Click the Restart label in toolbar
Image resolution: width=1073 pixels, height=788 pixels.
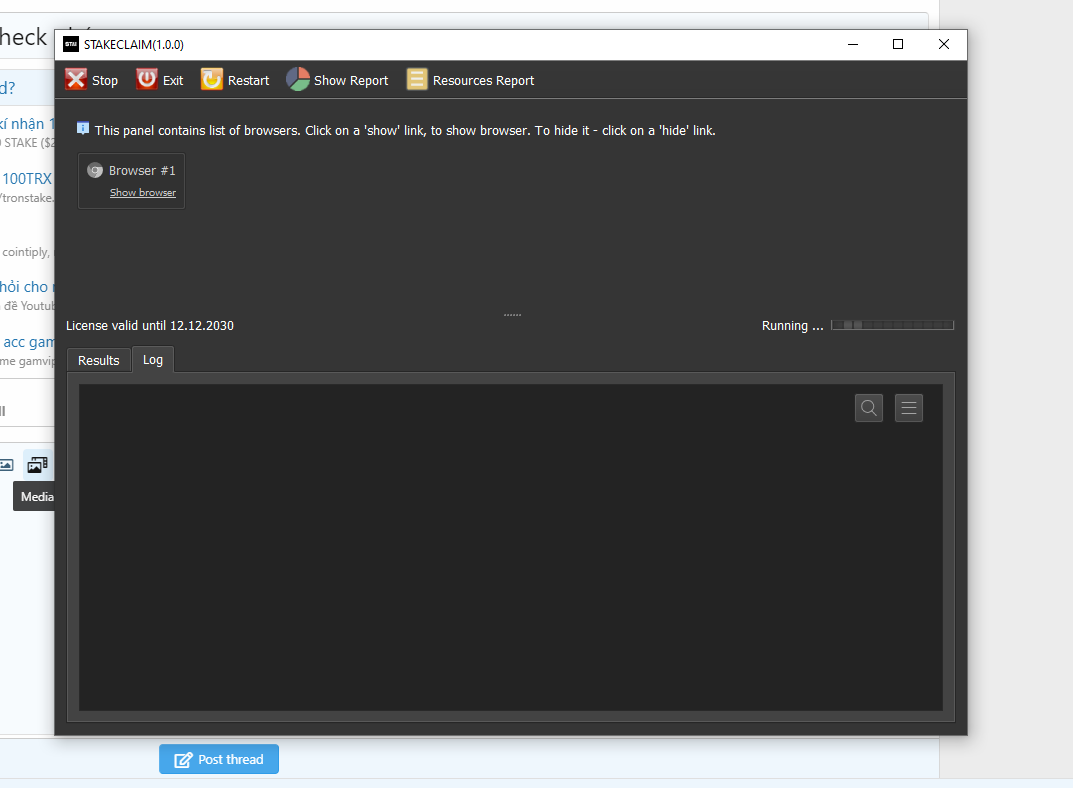(248, 81)
